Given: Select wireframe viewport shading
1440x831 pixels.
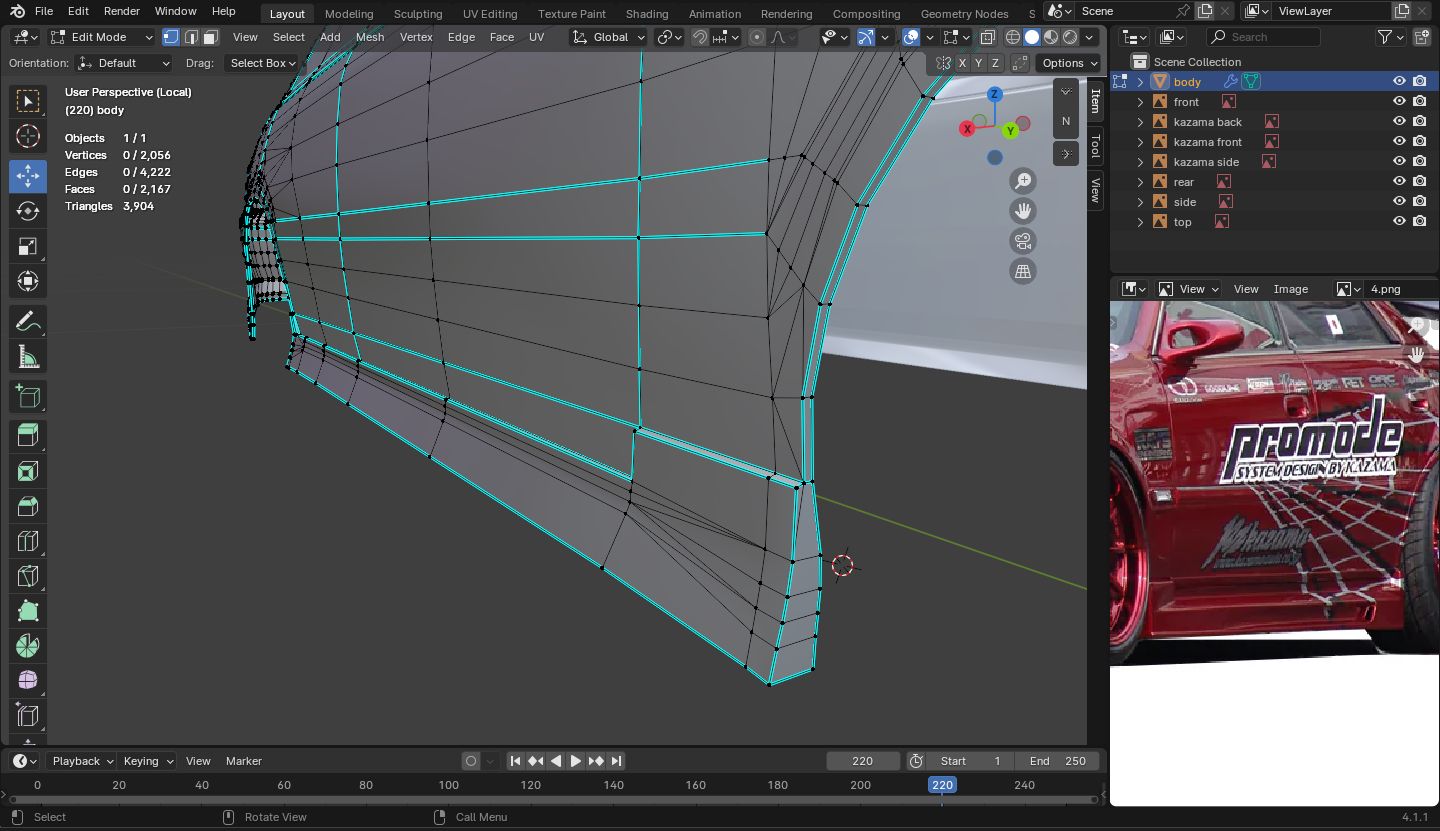Looking at the screenshot, I should (1013, 37).
